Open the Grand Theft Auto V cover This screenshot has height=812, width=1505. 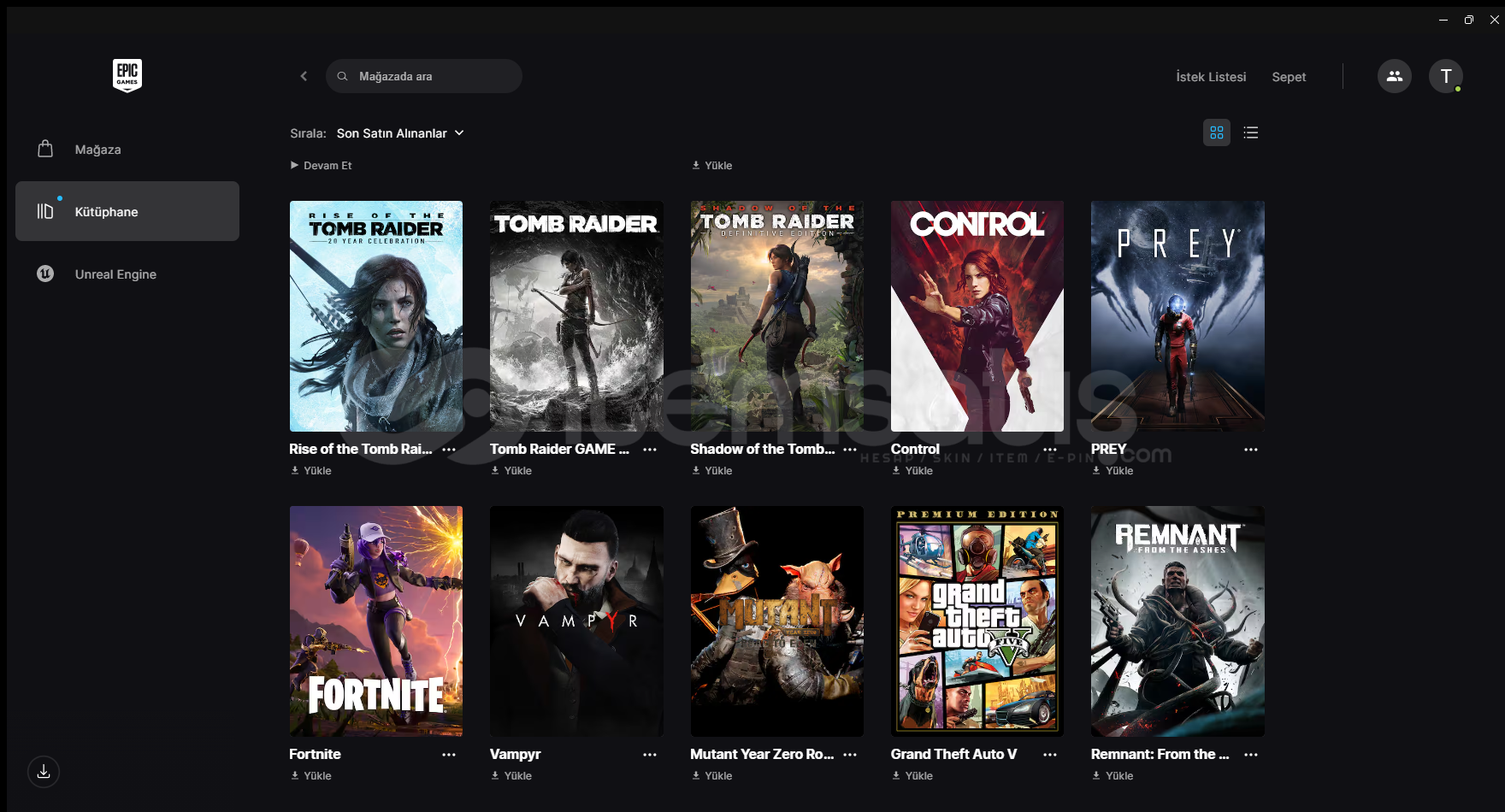tap(977, 621)
